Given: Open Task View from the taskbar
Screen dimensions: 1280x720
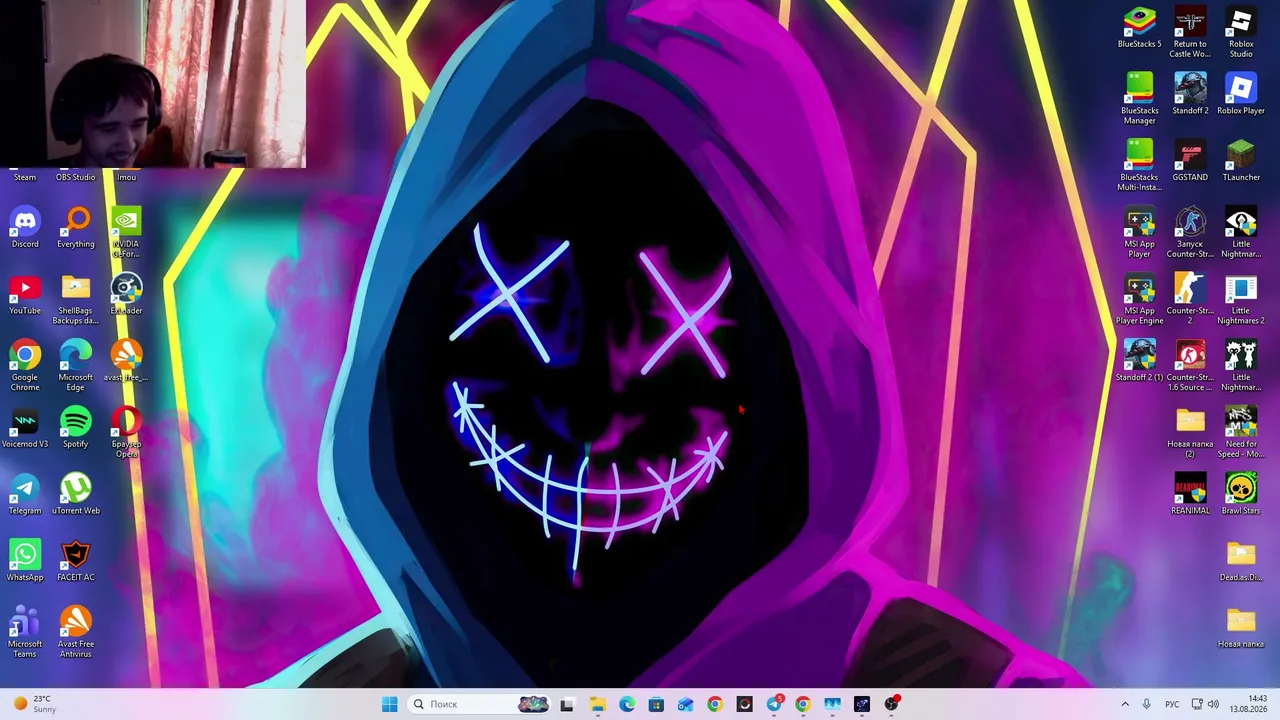Looking at the screenshot, I should [x=567, y=704].
